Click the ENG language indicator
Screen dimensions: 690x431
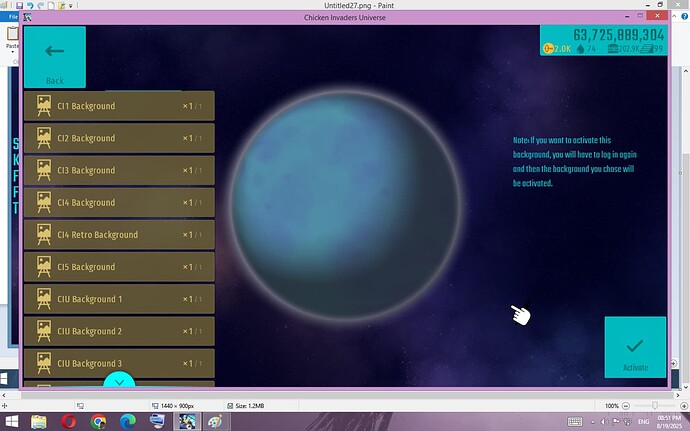click(643, 422)
